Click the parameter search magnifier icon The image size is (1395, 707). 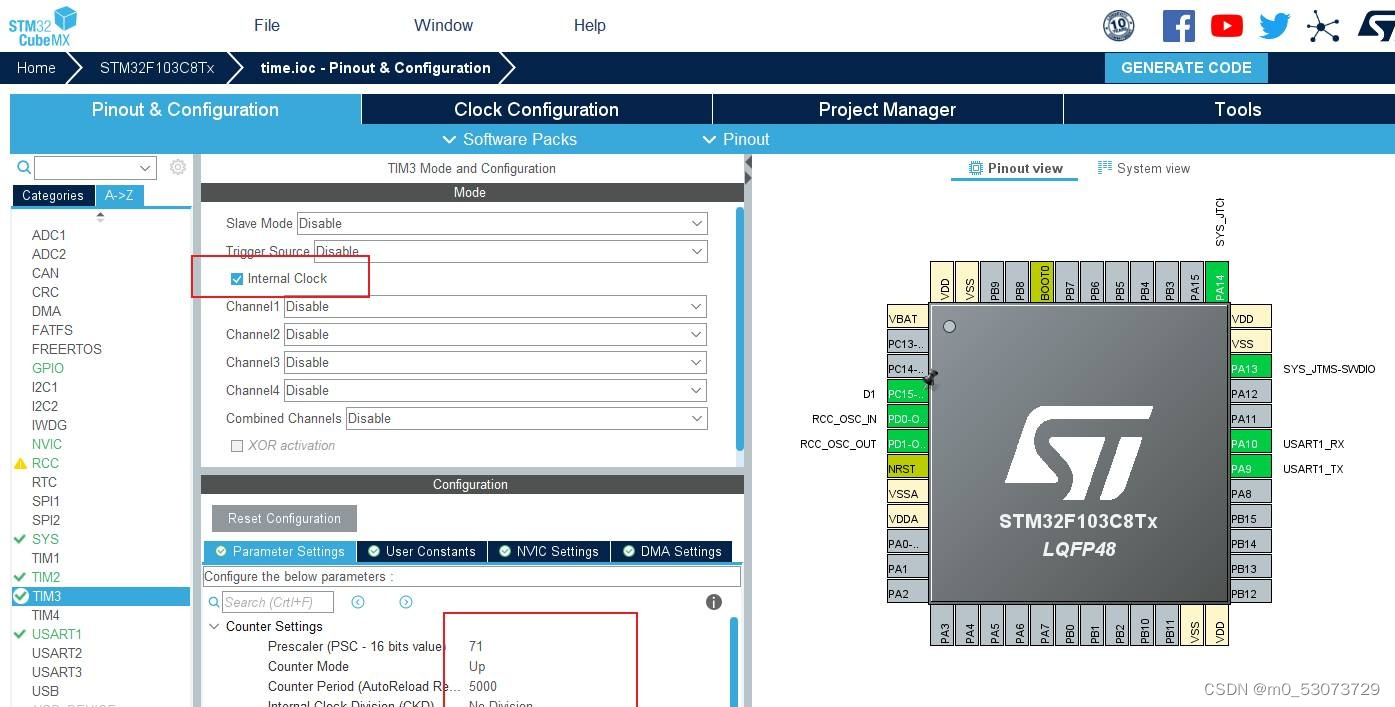click(x=214, y=602)
